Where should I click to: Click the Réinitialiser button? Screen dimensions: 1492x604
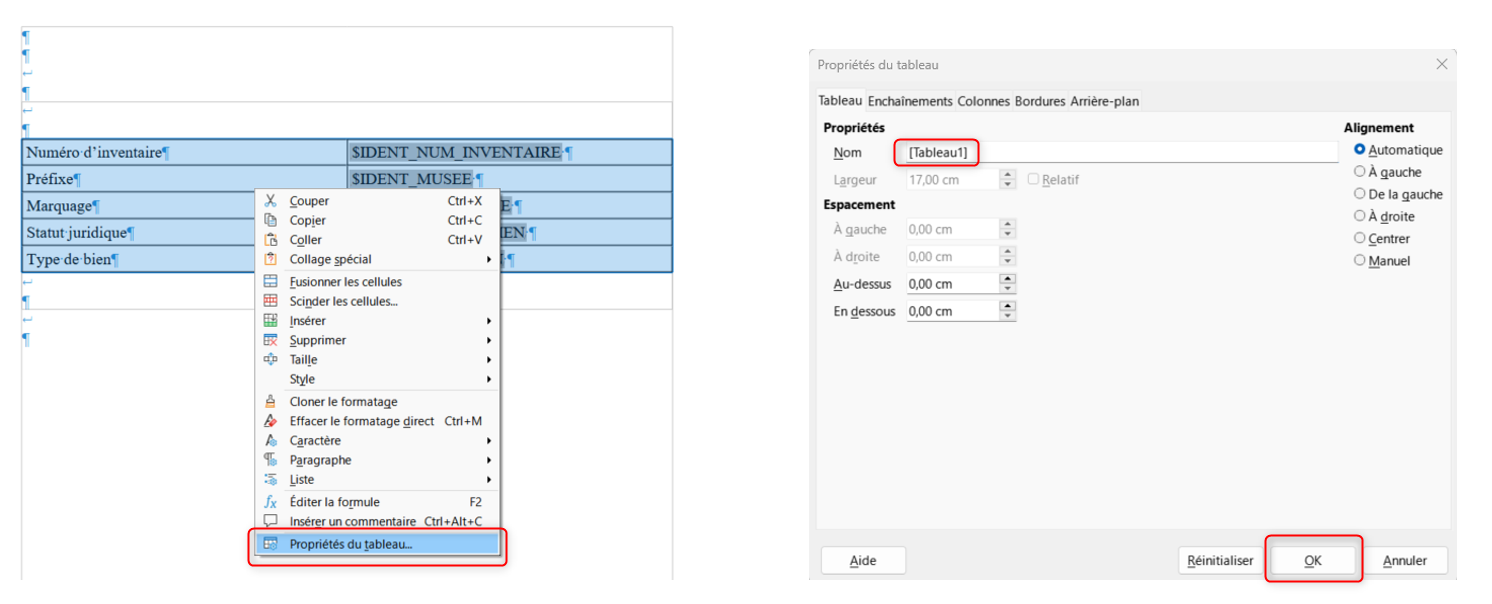[1219, 561]
